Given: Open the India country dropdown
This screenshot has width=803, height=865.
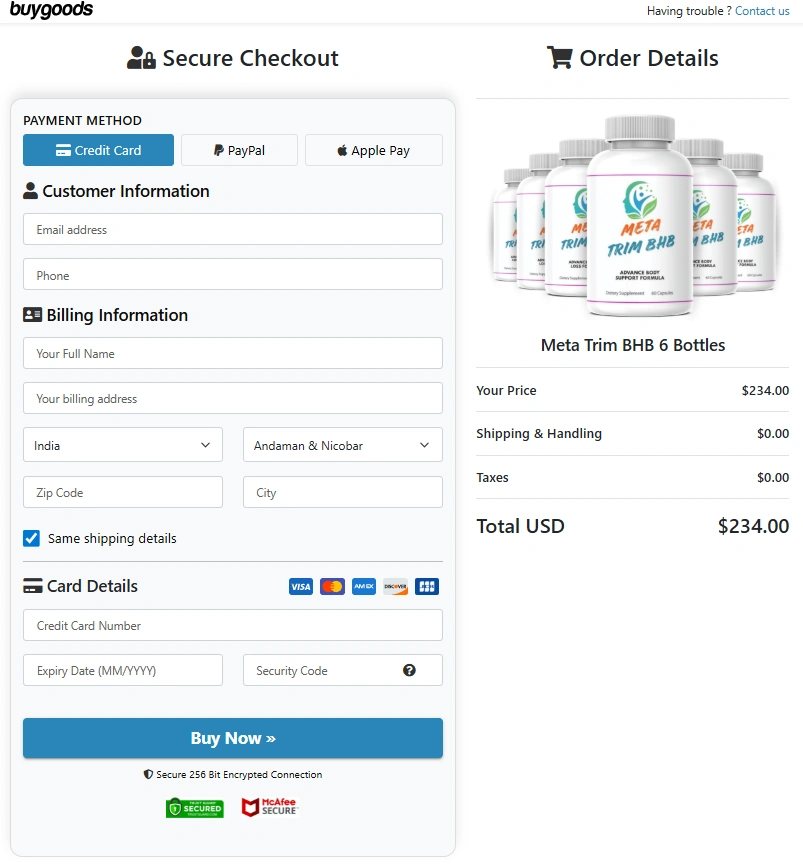Looking at the screenshot, I should click(x=123, y=446).
